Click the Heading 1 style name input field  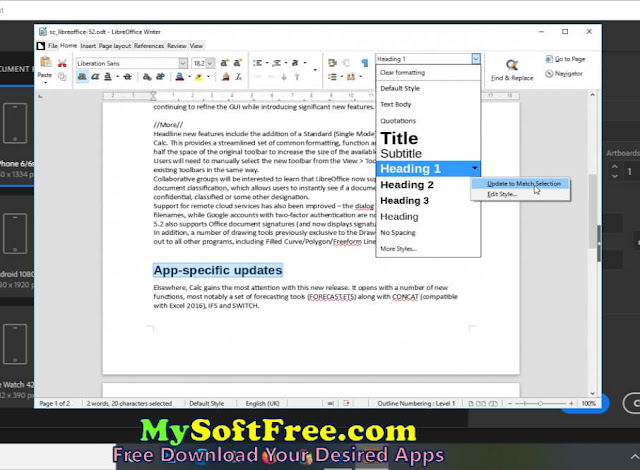click(x=424, y=59)
